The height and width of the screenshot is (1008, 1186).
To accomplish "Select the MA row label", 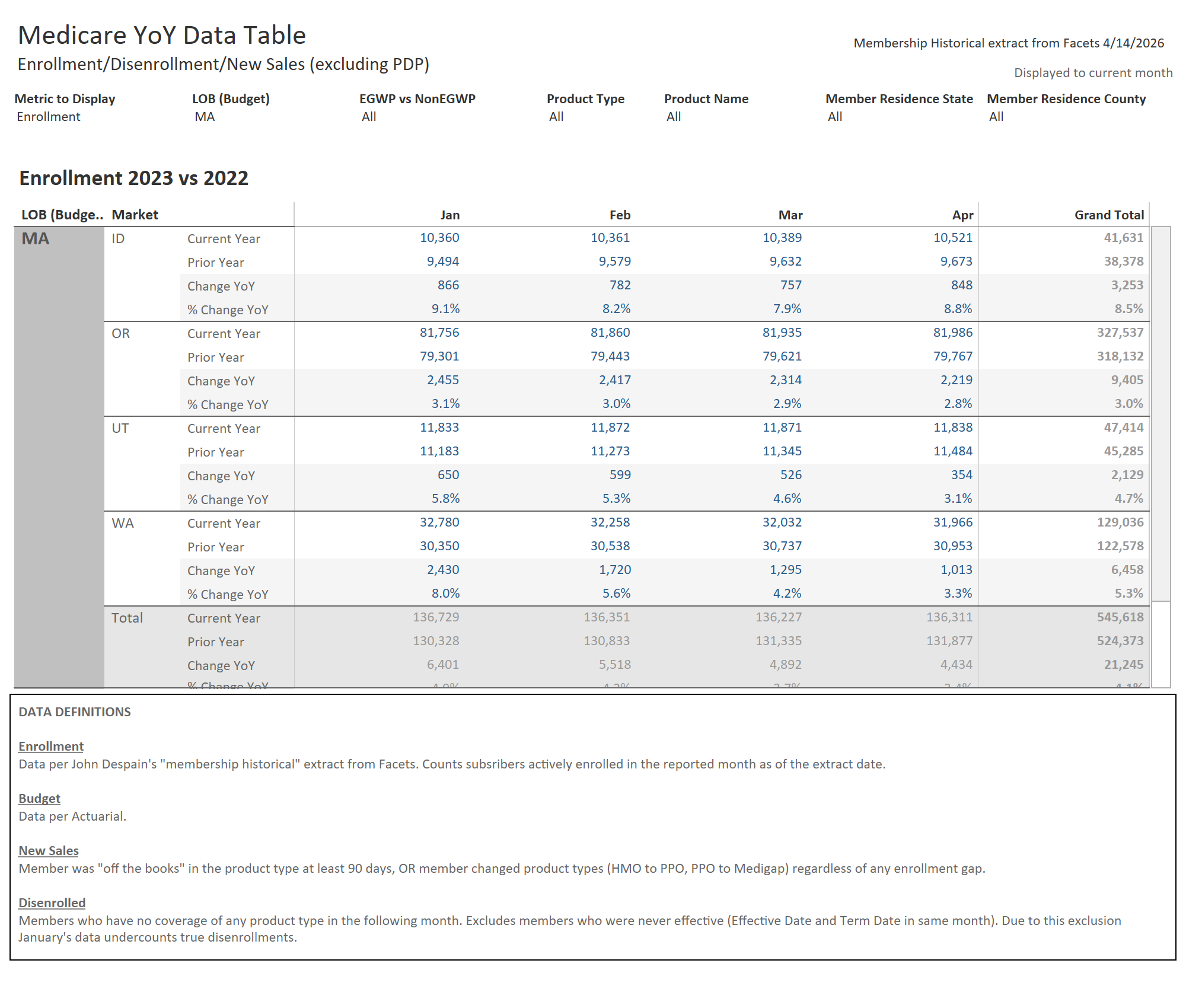I will coord(36,240).
